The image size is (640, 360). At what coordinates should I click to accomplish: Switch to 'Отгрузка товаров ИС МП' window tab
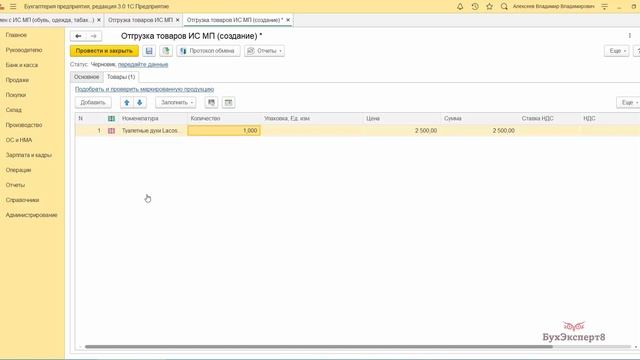[x=140, y=20]
